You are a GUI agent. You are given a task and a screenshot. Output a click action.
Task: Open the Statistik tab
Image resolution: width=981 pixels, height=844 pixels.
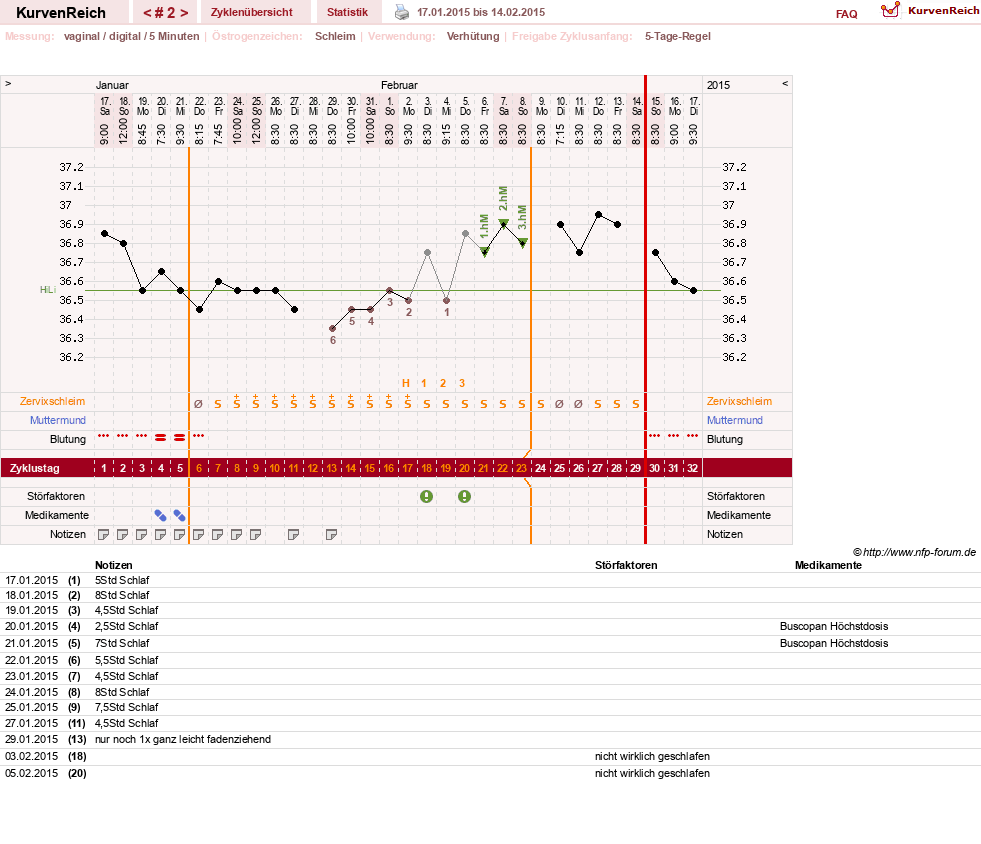[x=347, y=13]
